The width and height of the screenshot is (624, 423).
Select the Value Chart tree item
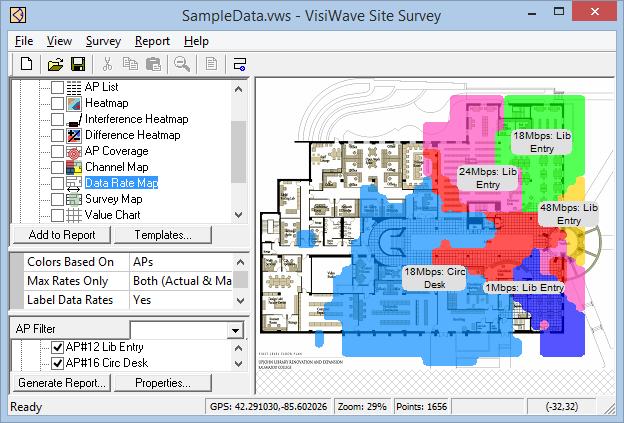113,215
